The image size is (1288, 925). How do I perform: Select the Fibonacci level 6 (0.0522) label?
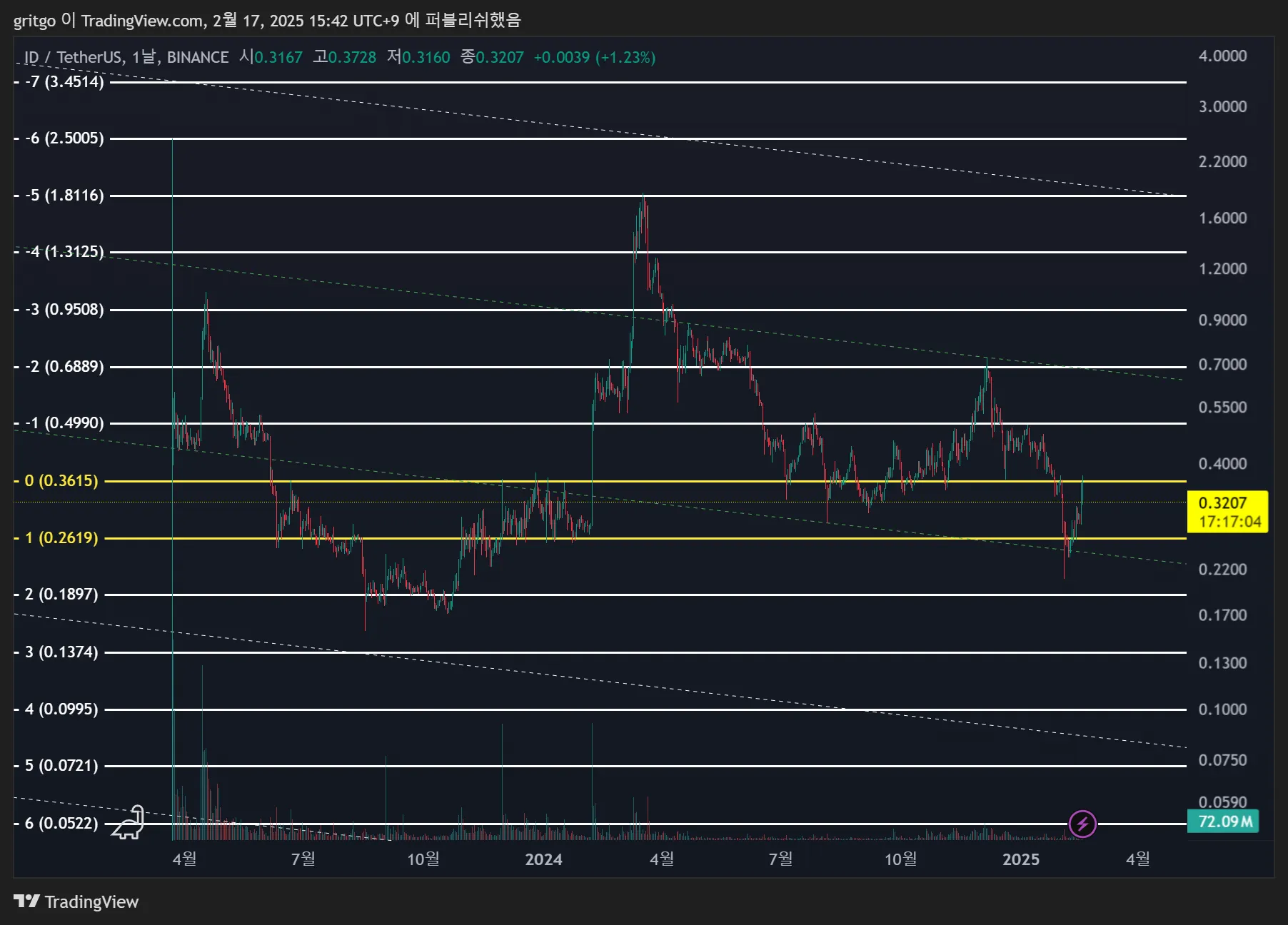61,823
